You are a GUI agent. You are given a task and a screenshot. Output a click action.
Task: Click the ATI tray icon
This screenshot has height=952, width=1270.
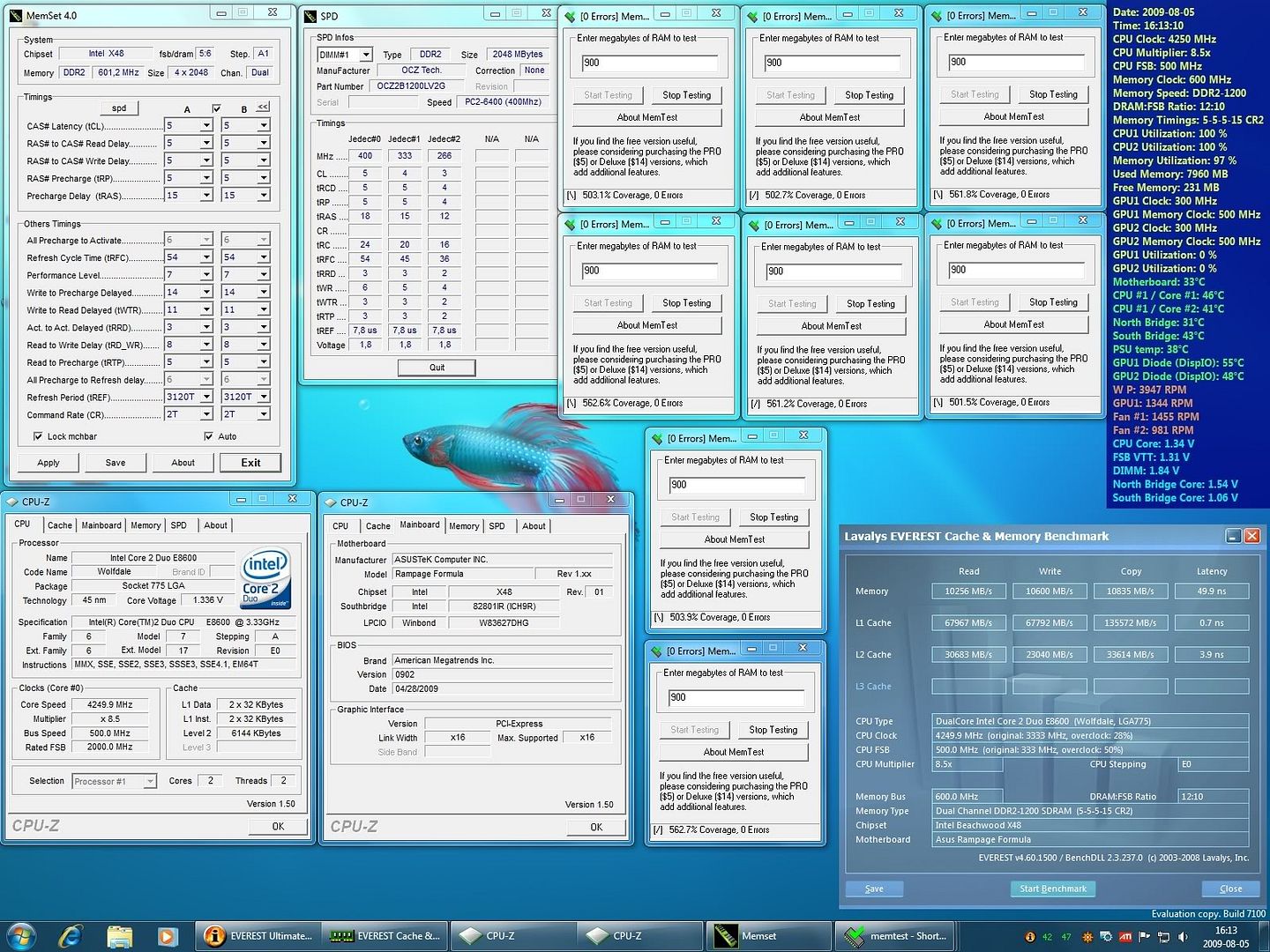click(x=1125, y=936)
